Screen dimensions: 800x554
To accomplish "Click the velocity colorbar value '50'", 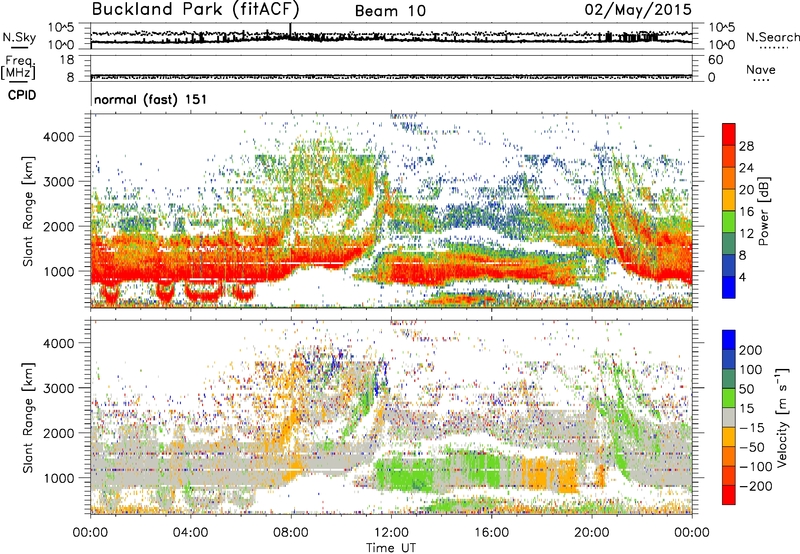I will pyautogui.click(x=747, y=389).
